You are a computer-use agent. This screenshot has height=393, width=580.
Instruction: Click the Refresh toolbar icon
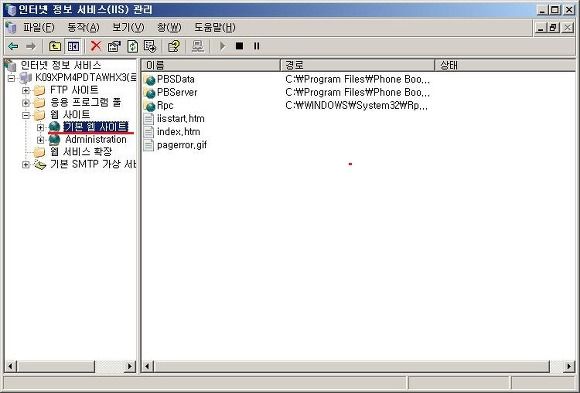point(132,46)
